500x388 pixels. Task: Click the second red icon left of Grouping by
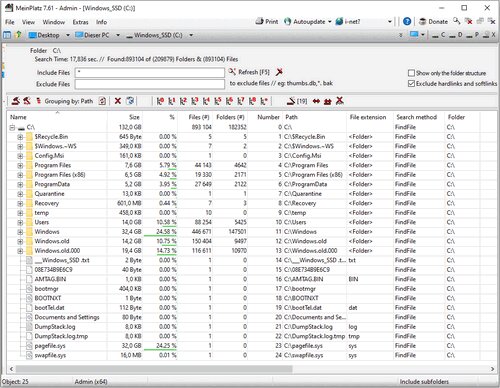pyautogui.click(x=27, y=101)
